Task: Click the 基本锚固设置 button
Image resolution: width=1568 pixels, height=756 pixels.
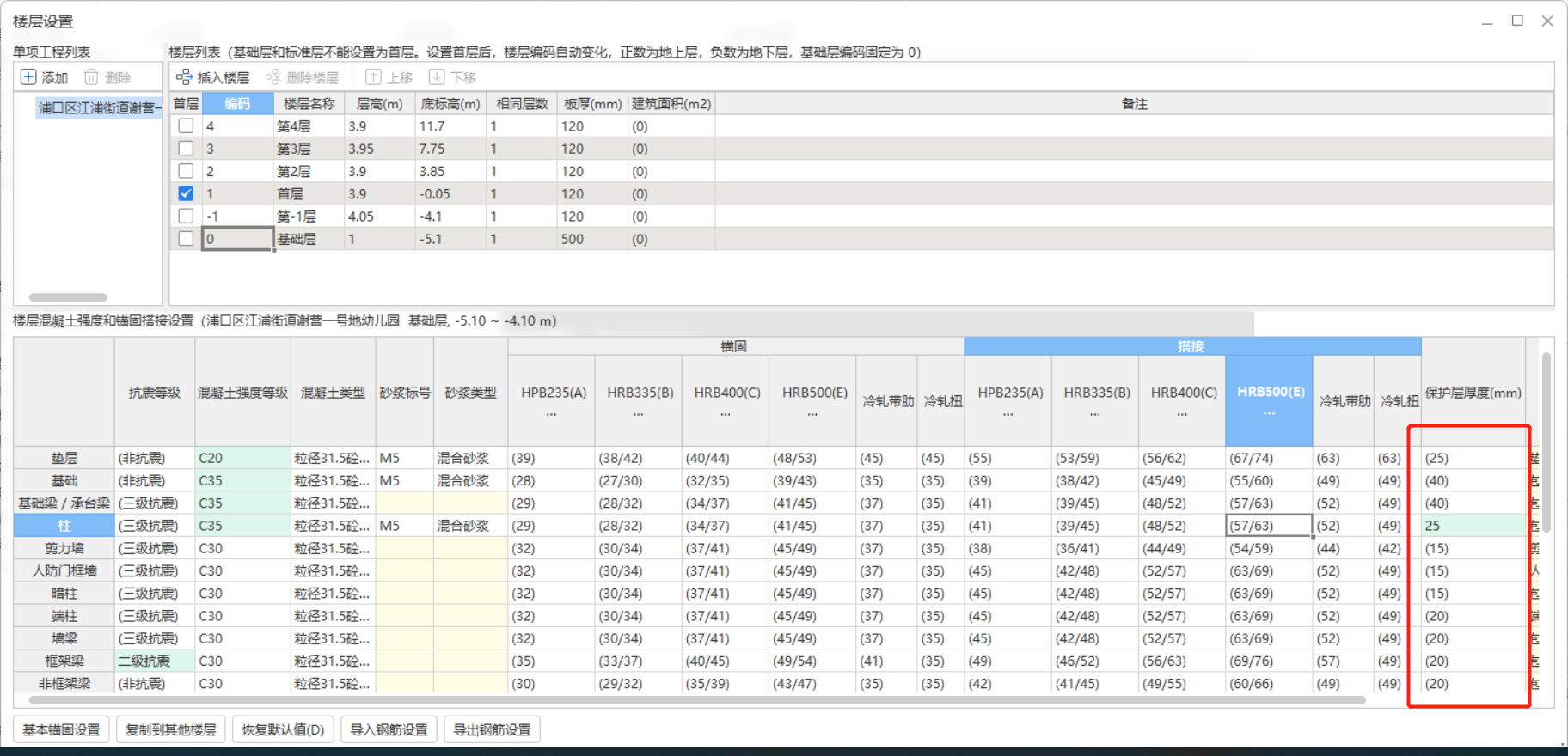Action: tap(62, 729)
